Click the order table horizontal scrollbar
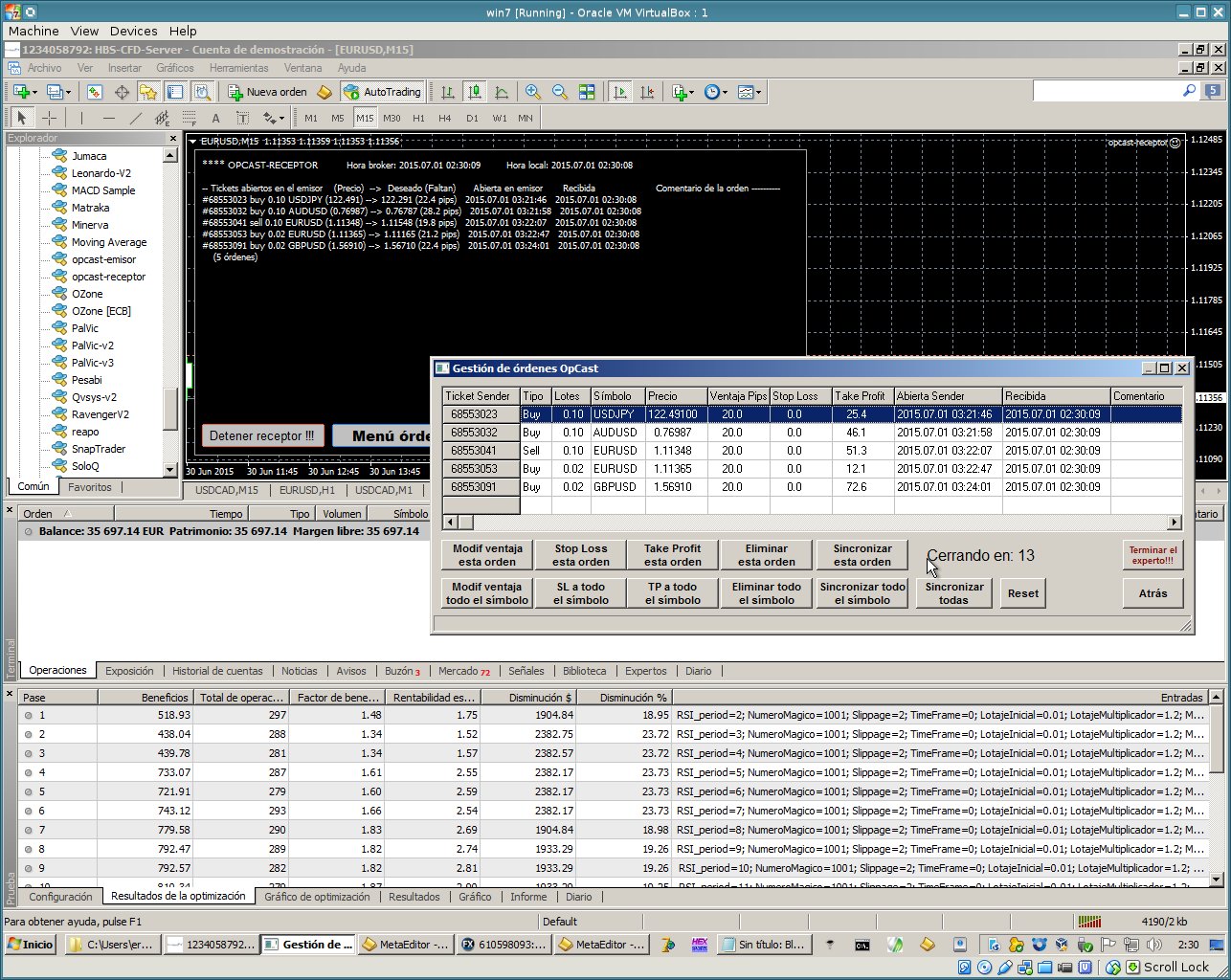The height and width of the screenshot is (980, 1231). [x=812, y=523]
